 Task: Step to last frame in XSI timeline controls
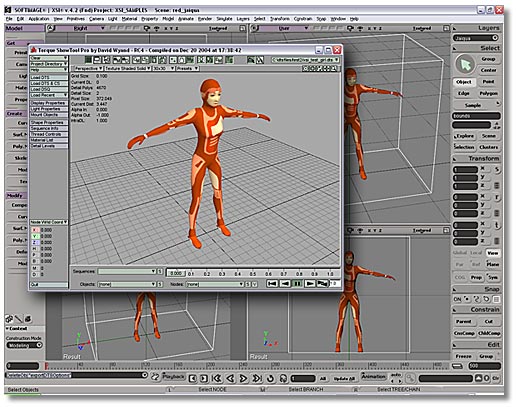257,378
